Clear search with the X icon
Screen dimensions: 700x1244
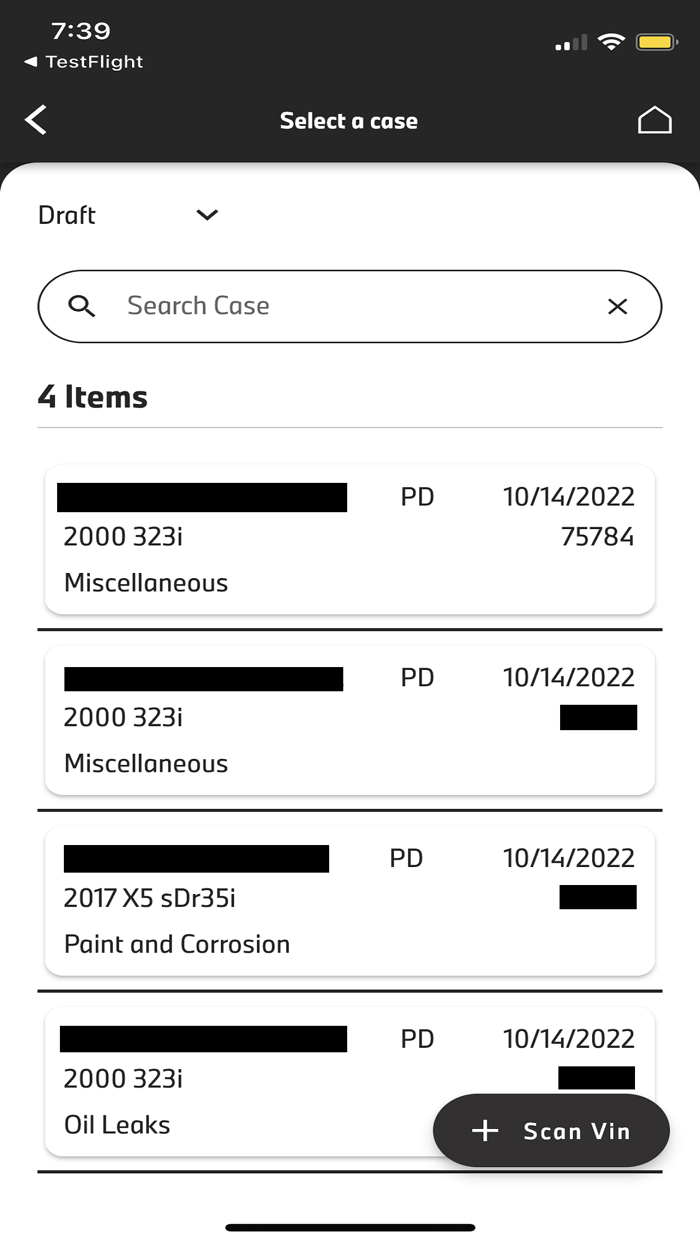(617, 306)
